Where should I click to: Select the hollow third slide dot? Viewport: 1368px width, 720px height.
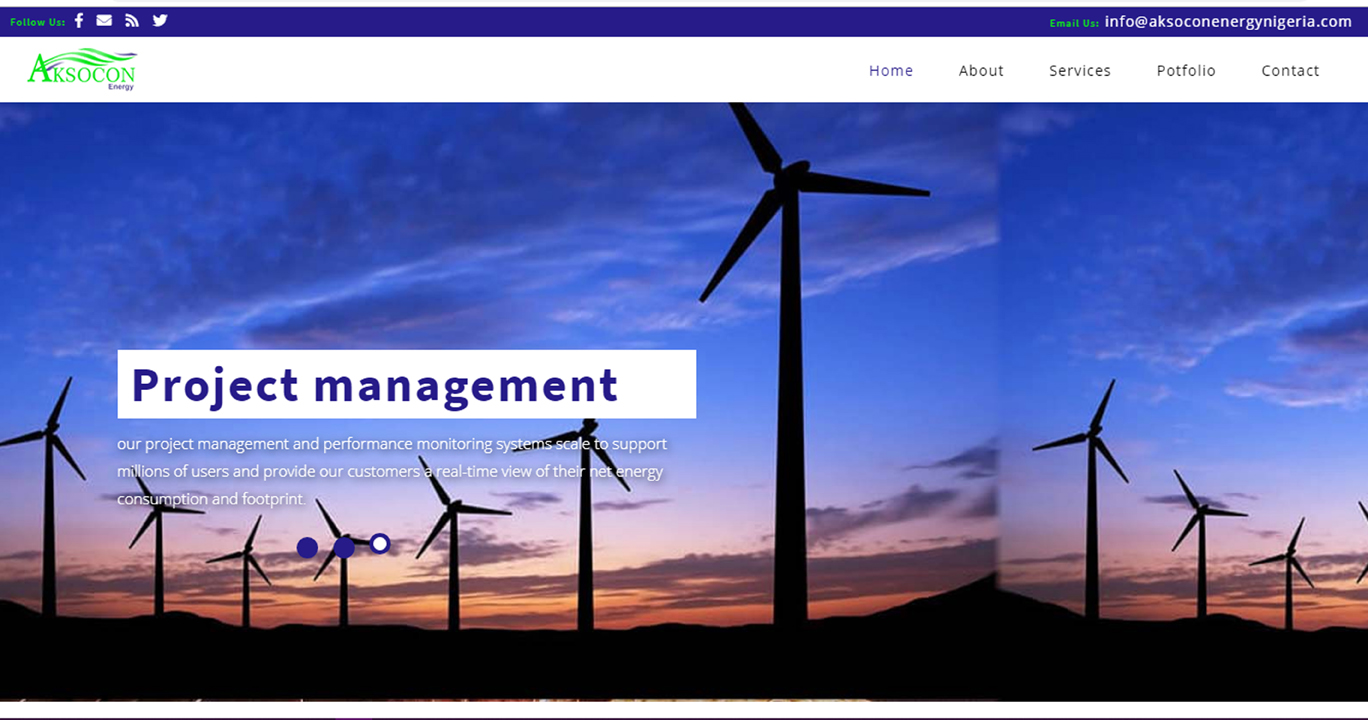[380, 543]
